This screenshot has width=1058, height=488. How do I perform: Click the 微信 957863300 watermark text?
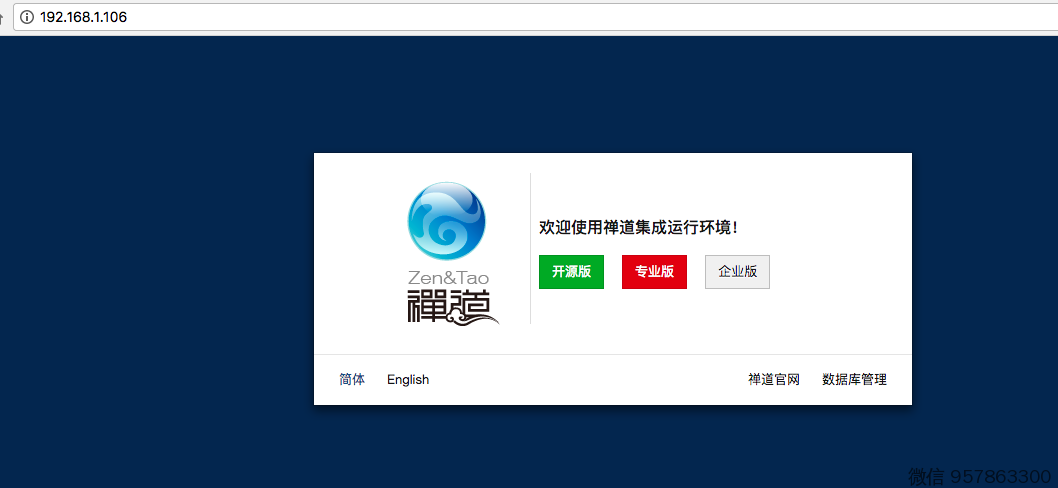click(x=980, y=476)
